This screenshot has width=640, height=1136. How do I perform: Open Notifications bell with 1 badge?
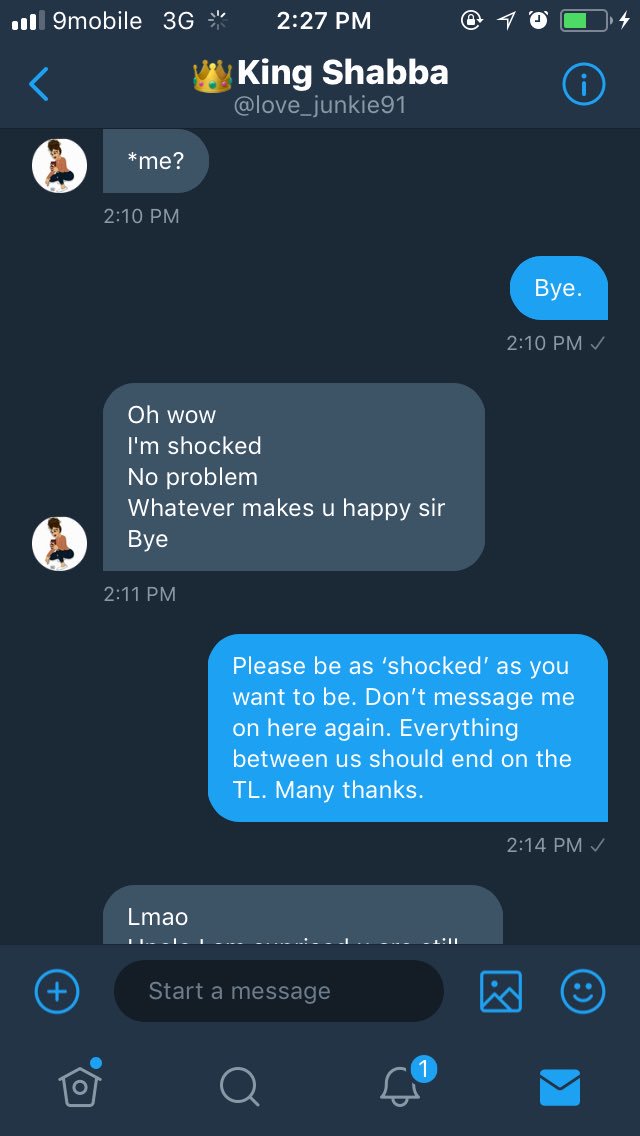pos(402,1085)
